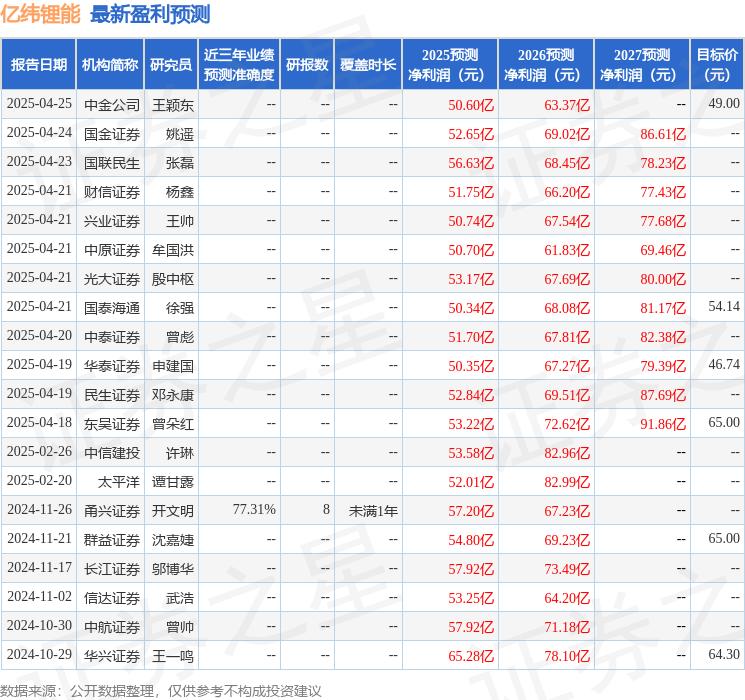The width and height of the screenshot is (745, 700).
Task: Click institution 中泰证券
Action: [112, 337]
